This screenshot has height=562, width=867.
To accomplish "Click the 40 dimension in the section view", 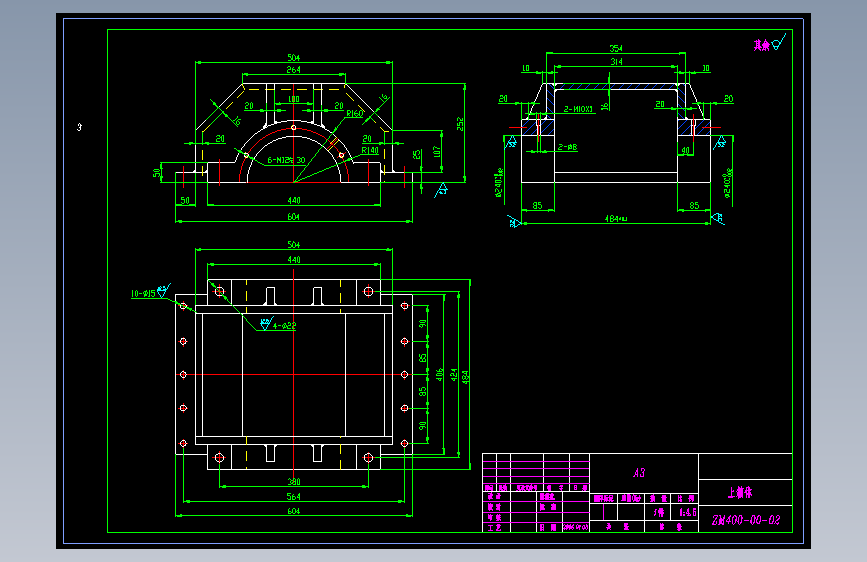I will pyautogui.click(x=686, y=150).
